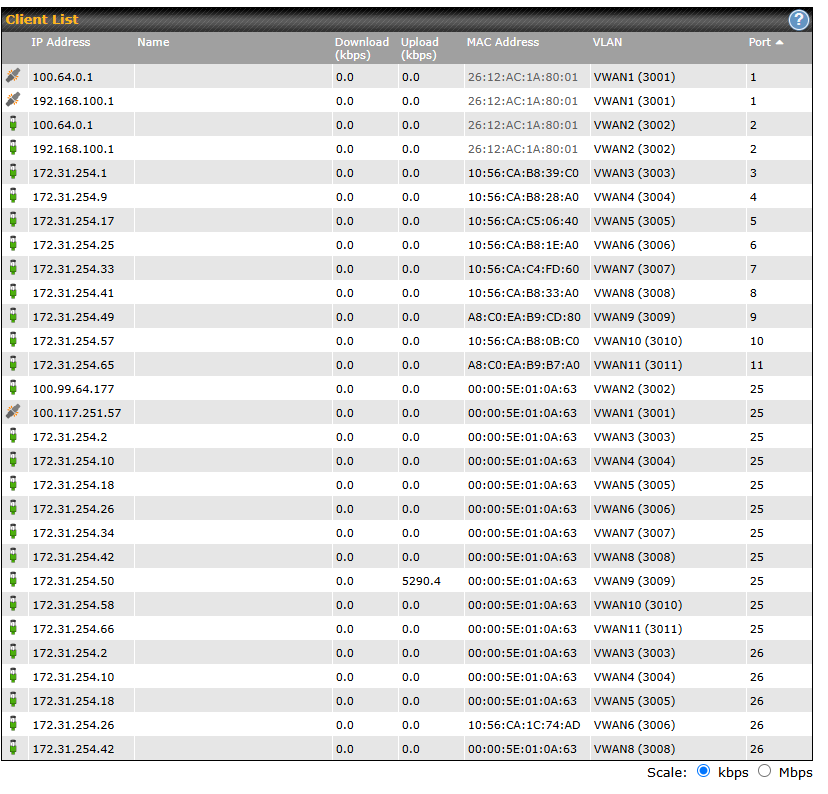828x794 pixels.
Task: Click VLAN VWAN10 (3010) on port 10
Action: pyautogui.click(x=638, y=341)
